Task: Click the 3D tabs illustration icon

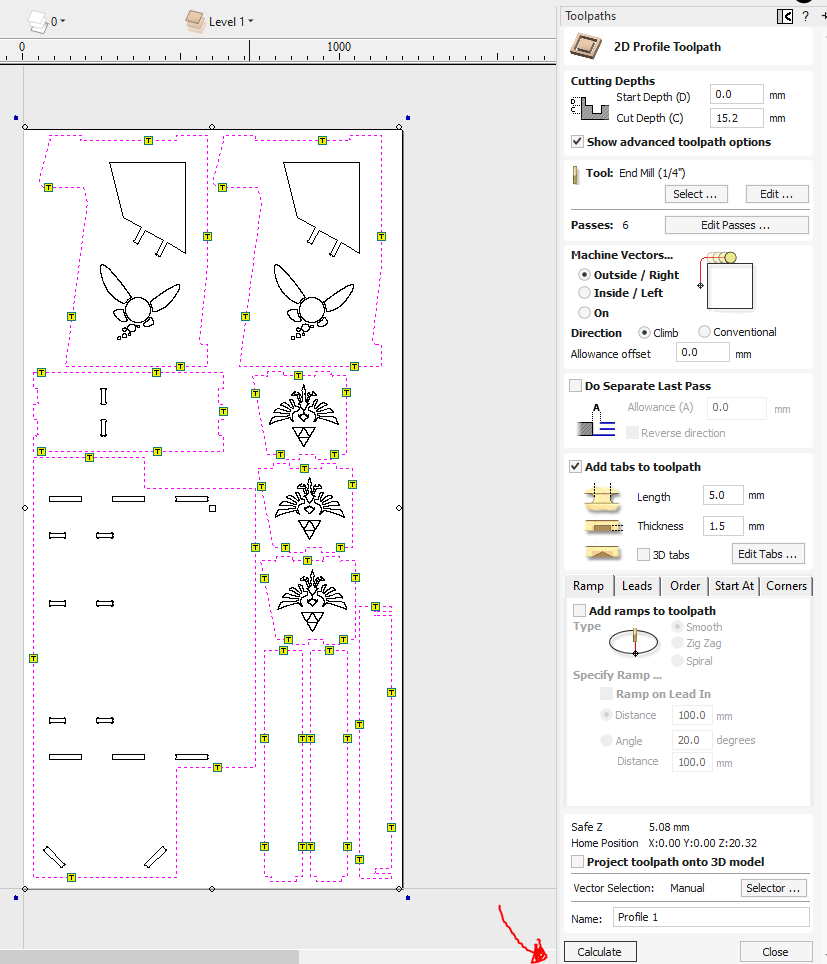Action: pos(602,553)
